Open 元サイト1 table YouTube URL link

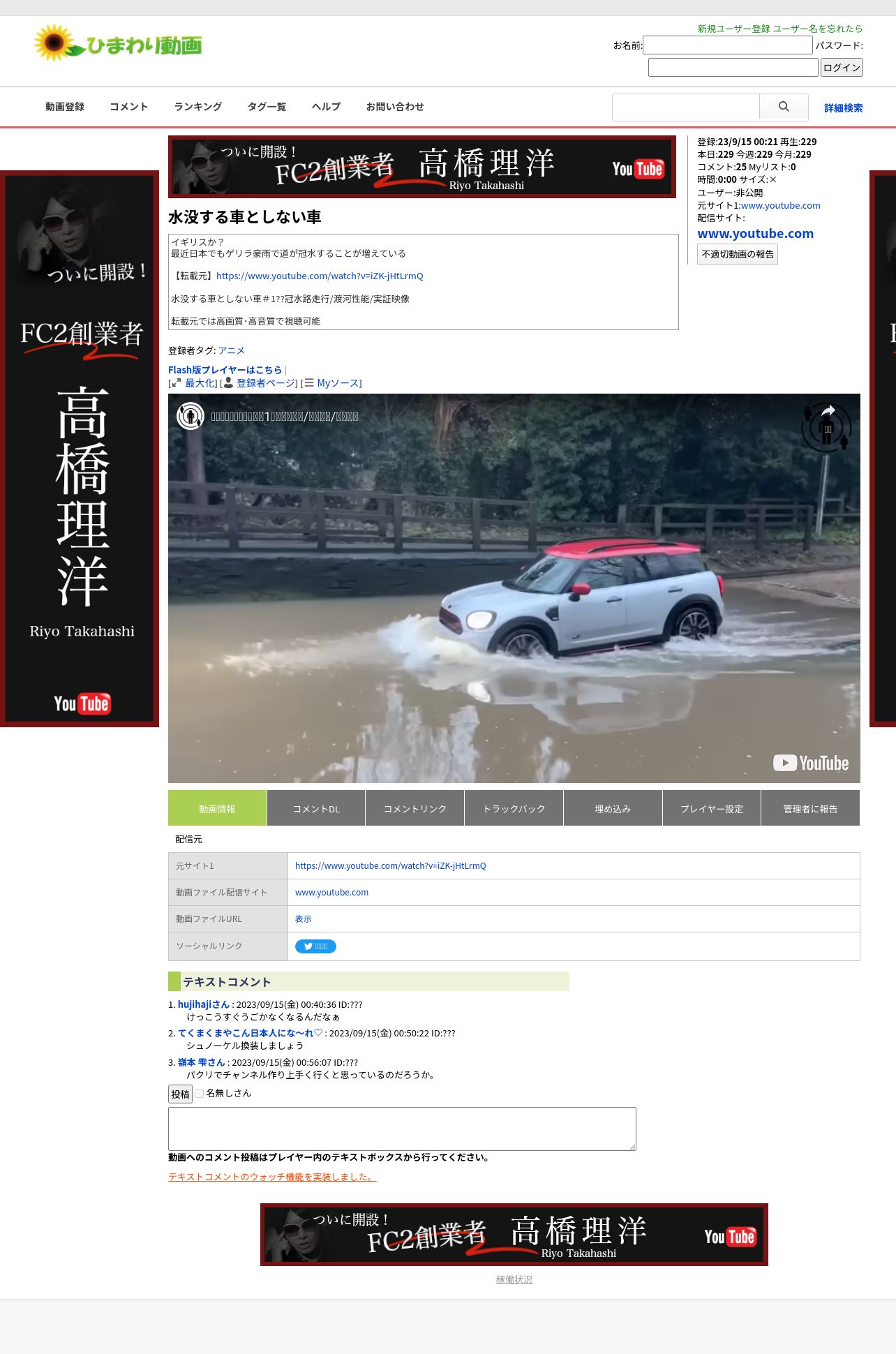[x=391, y=865]
